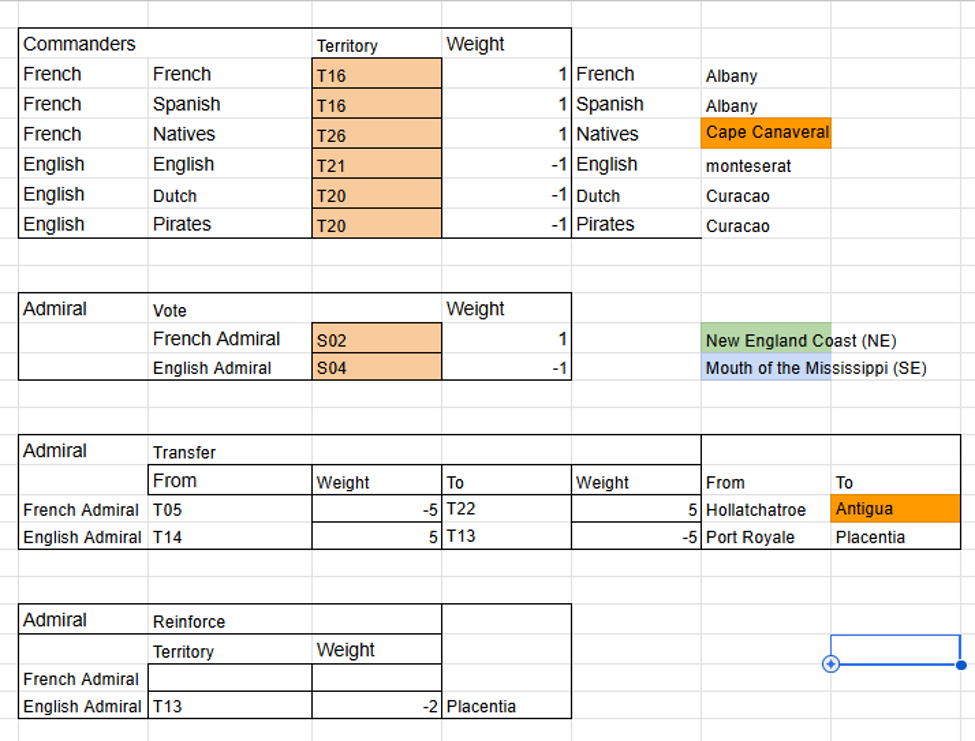The width and height of the screenshot is (975, 741).
Task: Select the T26 Natives territory cell
Action: tap(377, 133)
